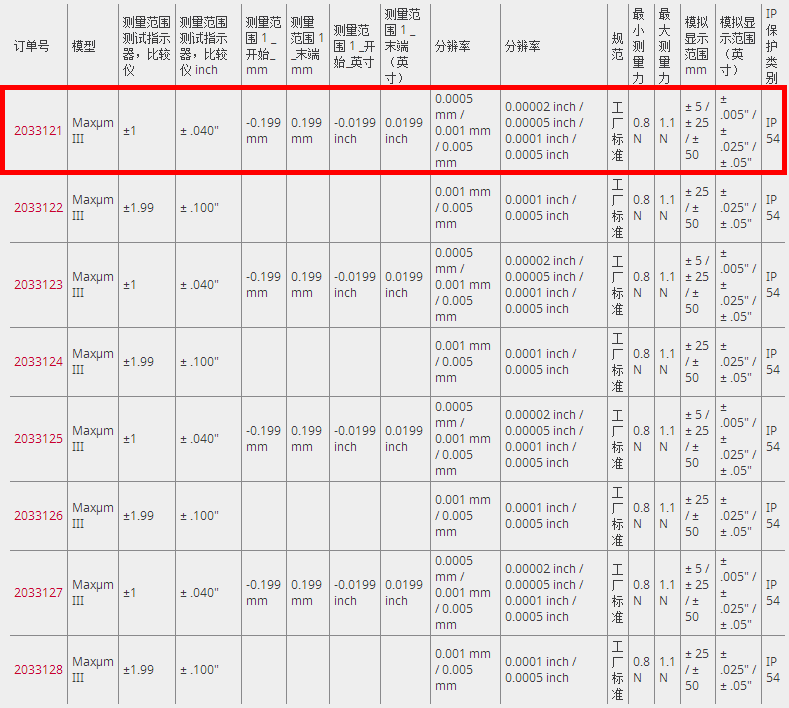The image size is (789, 708).
Task: Select 0.001 mm / 0.005 mm in row 2033122
Action: click(x=462, y=208)
